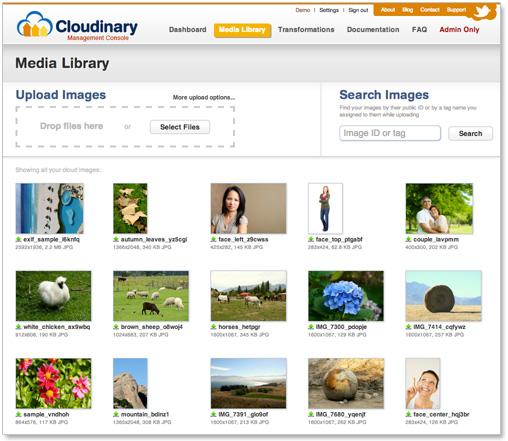Click download icon next to face_center image
Viewport: 508px width, 441px height.
408,414
